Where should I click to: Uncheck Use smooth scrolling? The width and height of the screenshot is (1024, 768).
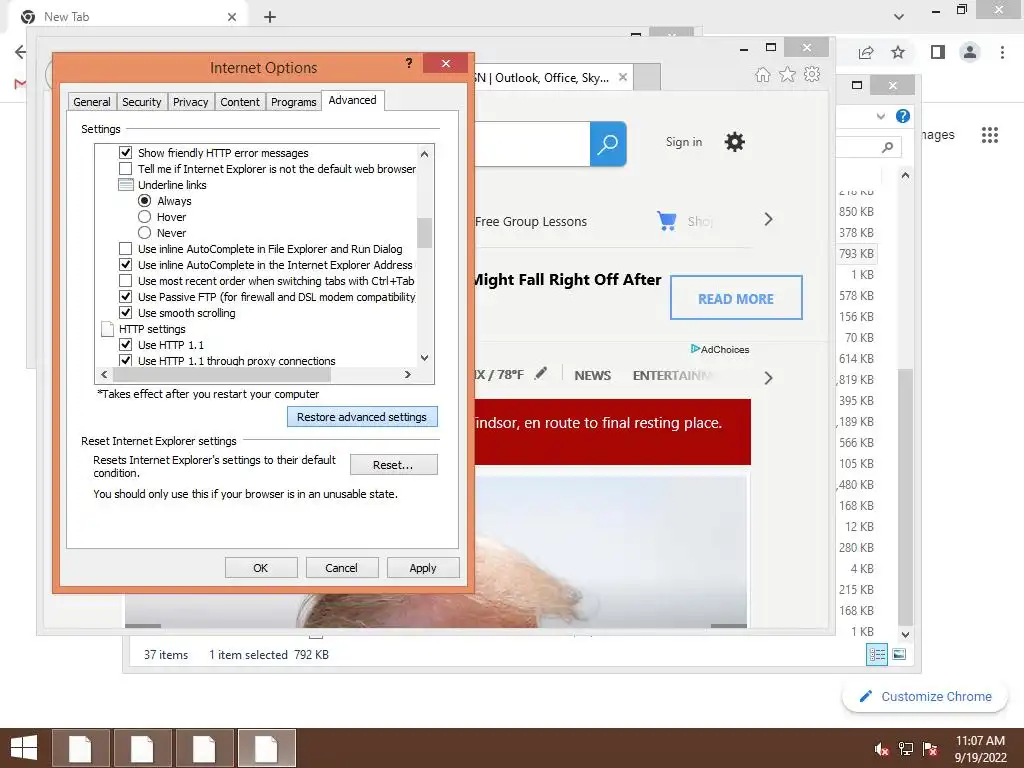pos(125,313)
